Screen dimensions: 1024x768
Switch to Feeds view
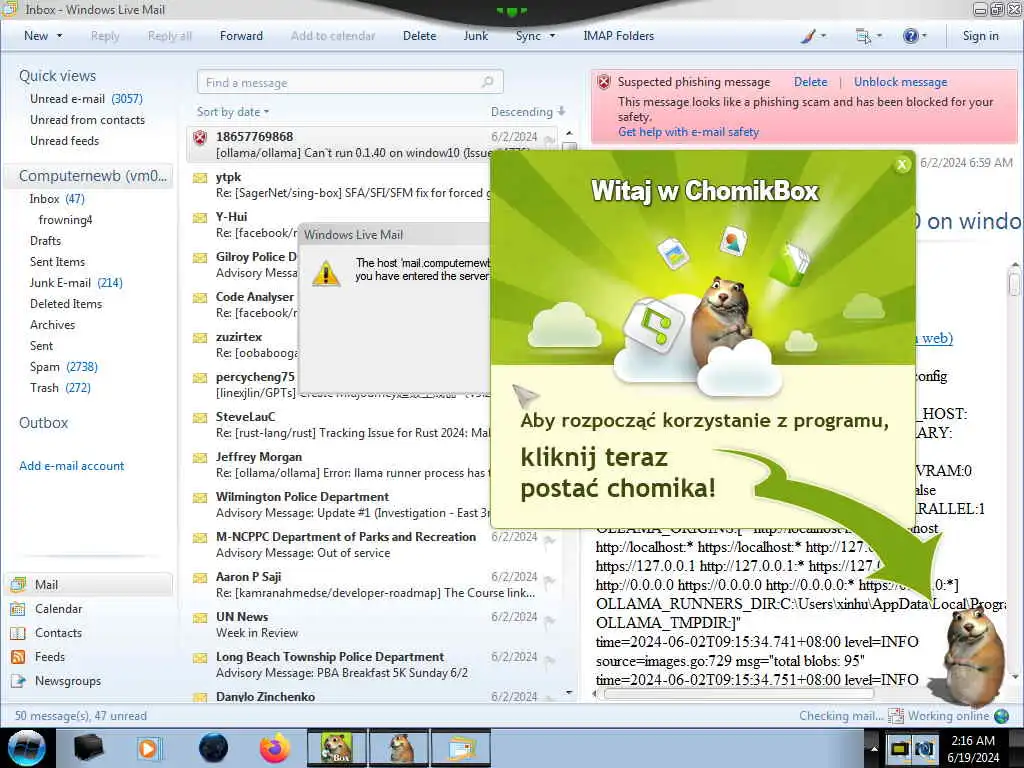click(x=50, y=656)
